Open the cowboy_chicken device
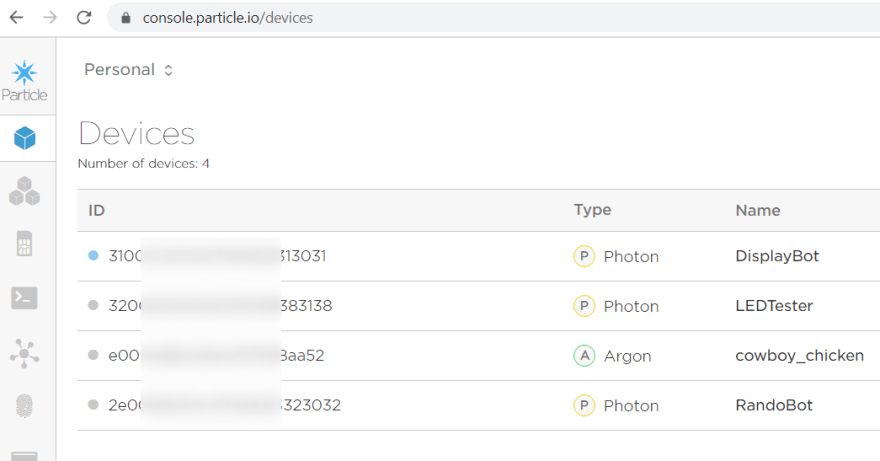The width and height of the screenshot is (880, 461). 799,355
